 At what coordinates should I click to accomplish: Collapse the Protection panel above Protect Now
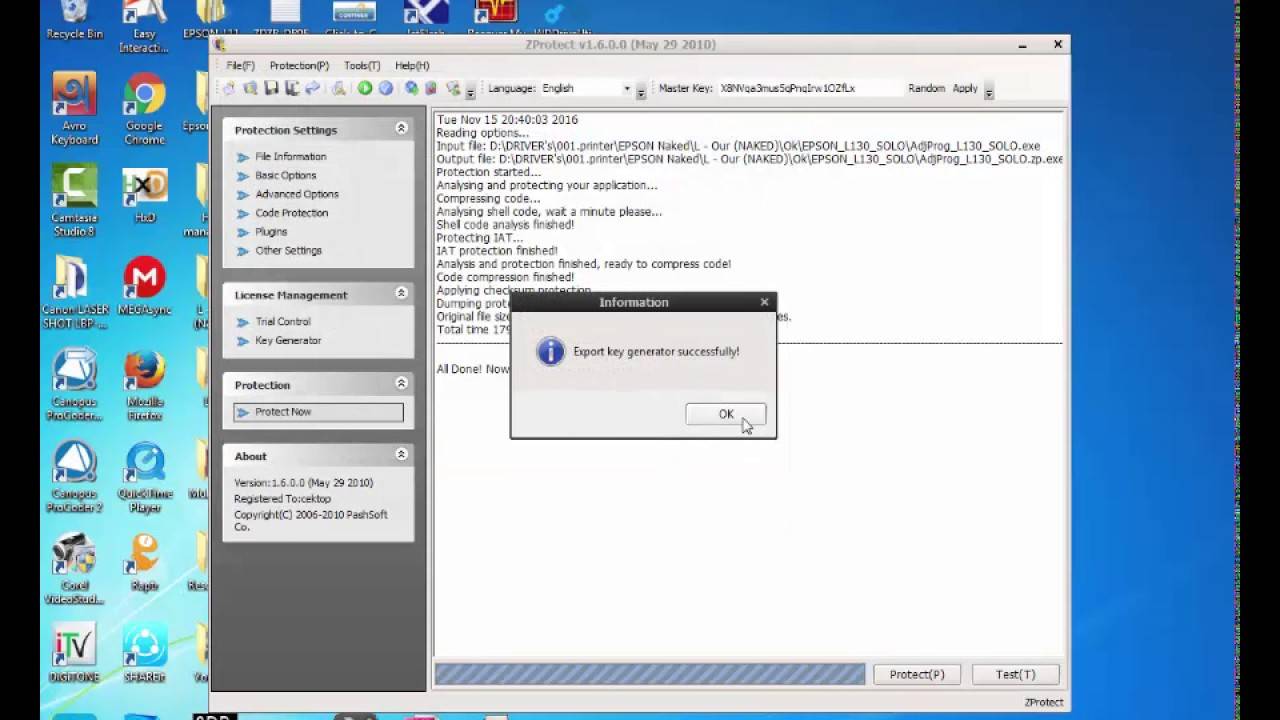(401, 384)
